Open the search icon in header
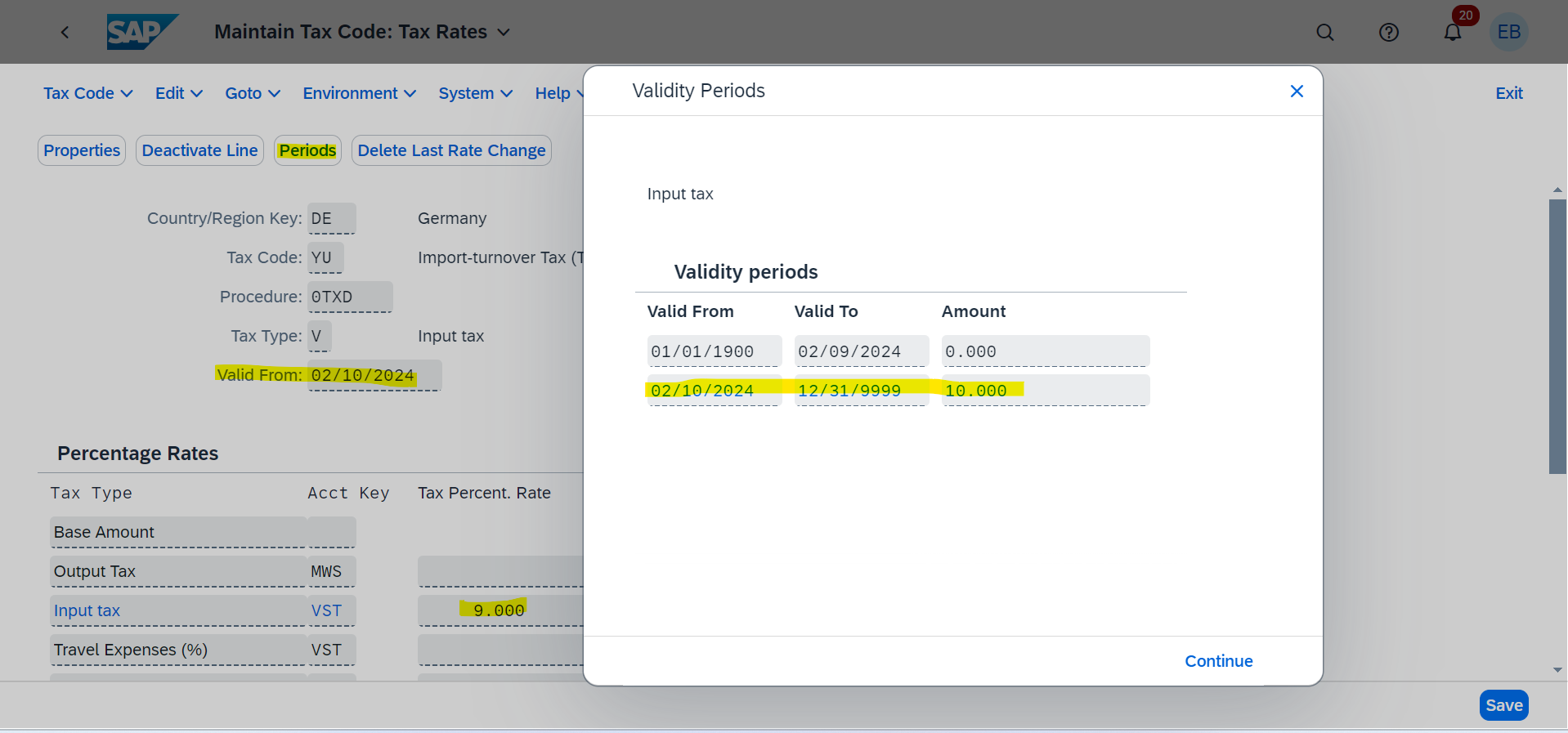 1325,32
